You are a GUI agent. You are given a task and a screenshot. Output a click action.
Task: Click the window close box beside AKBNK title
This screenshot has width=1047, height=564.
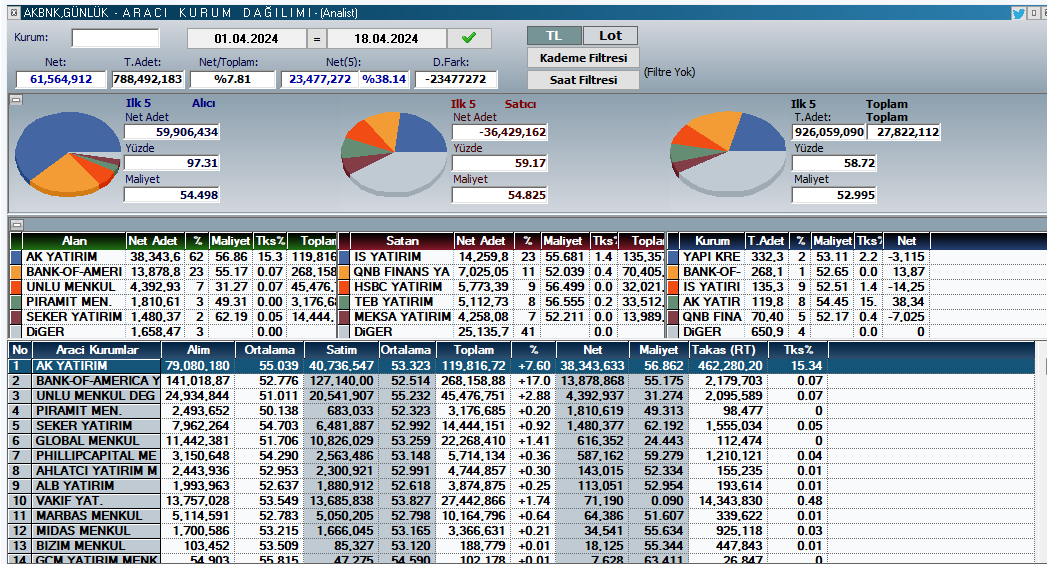(x=14, y=12)
